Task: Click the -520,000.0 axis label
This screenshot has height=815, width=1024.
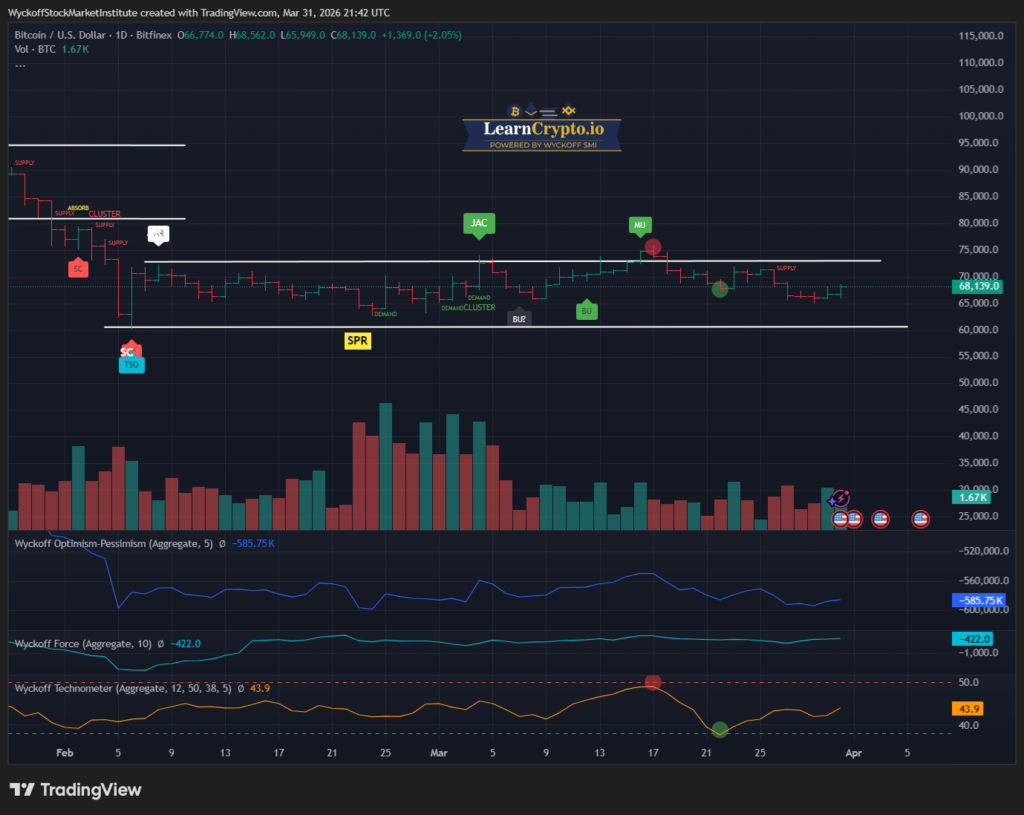Action: [984, 551]
